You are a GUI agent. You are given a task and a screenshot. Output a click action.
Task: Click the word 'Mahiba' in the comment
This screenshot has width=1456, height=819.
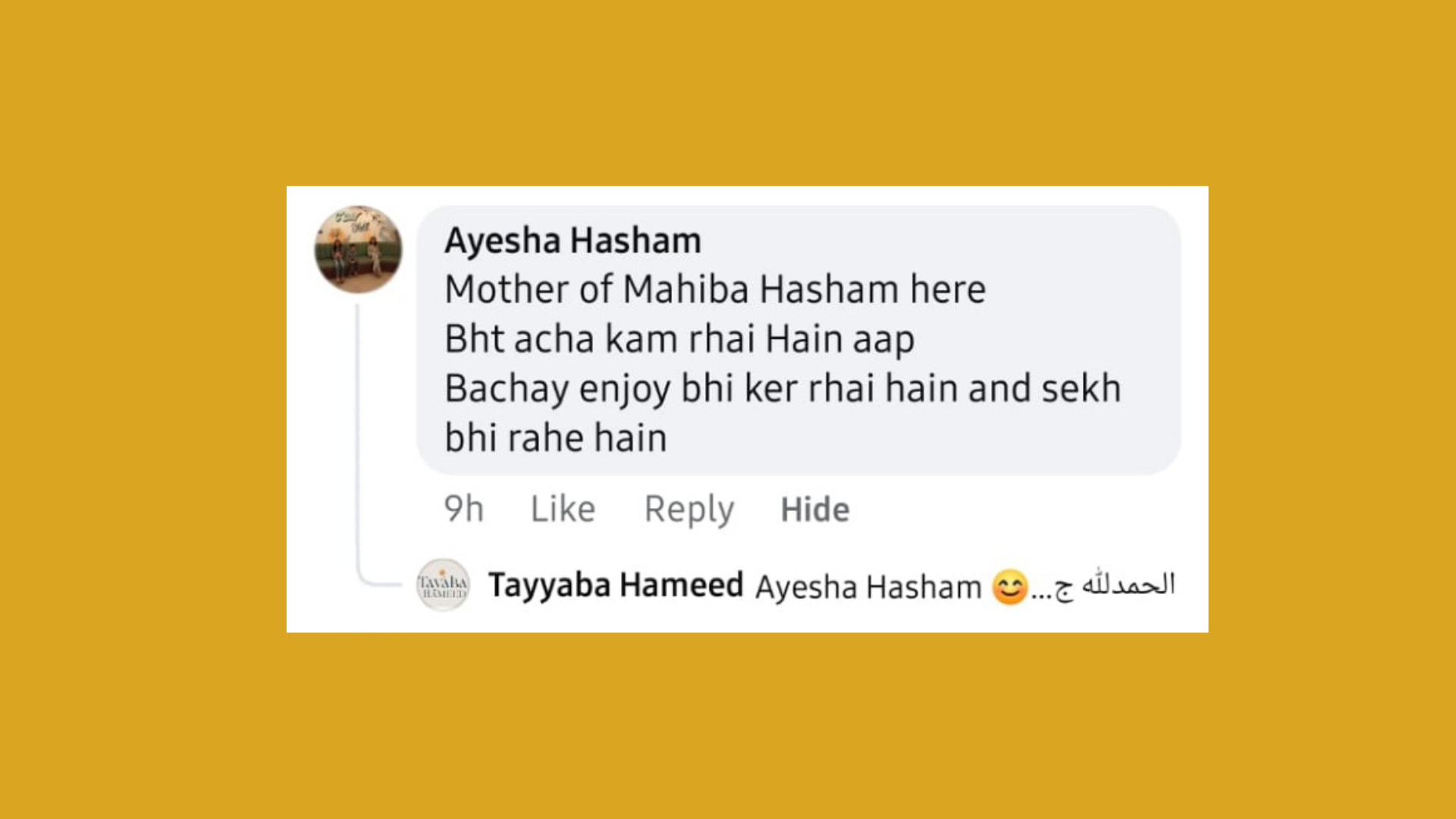pyautogui.click(x=686, y=290)
